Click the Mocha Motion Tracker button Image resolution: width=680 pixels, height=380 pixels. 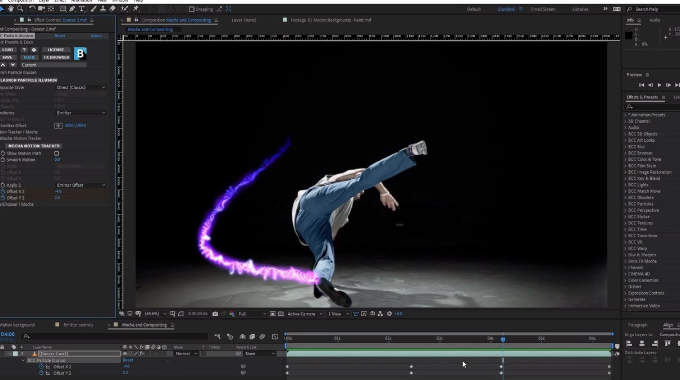pos(34,146)
